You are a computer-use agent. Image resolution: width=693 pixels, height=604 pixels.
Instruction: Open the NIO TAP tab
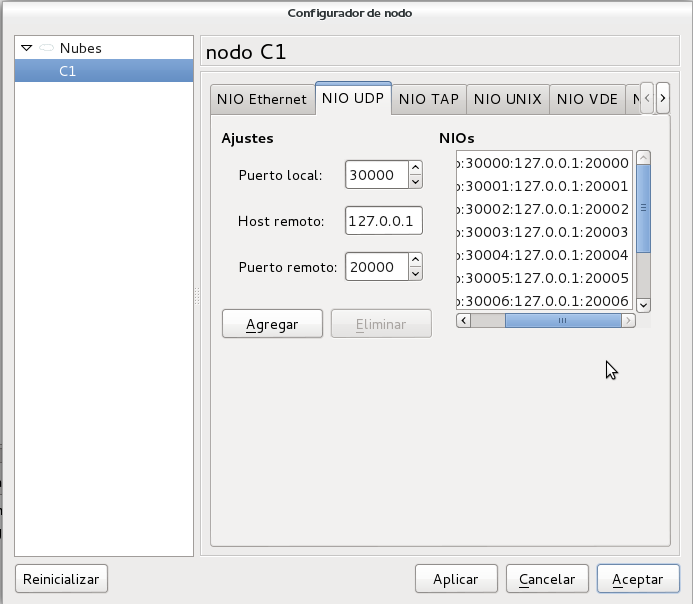(428, 100)
